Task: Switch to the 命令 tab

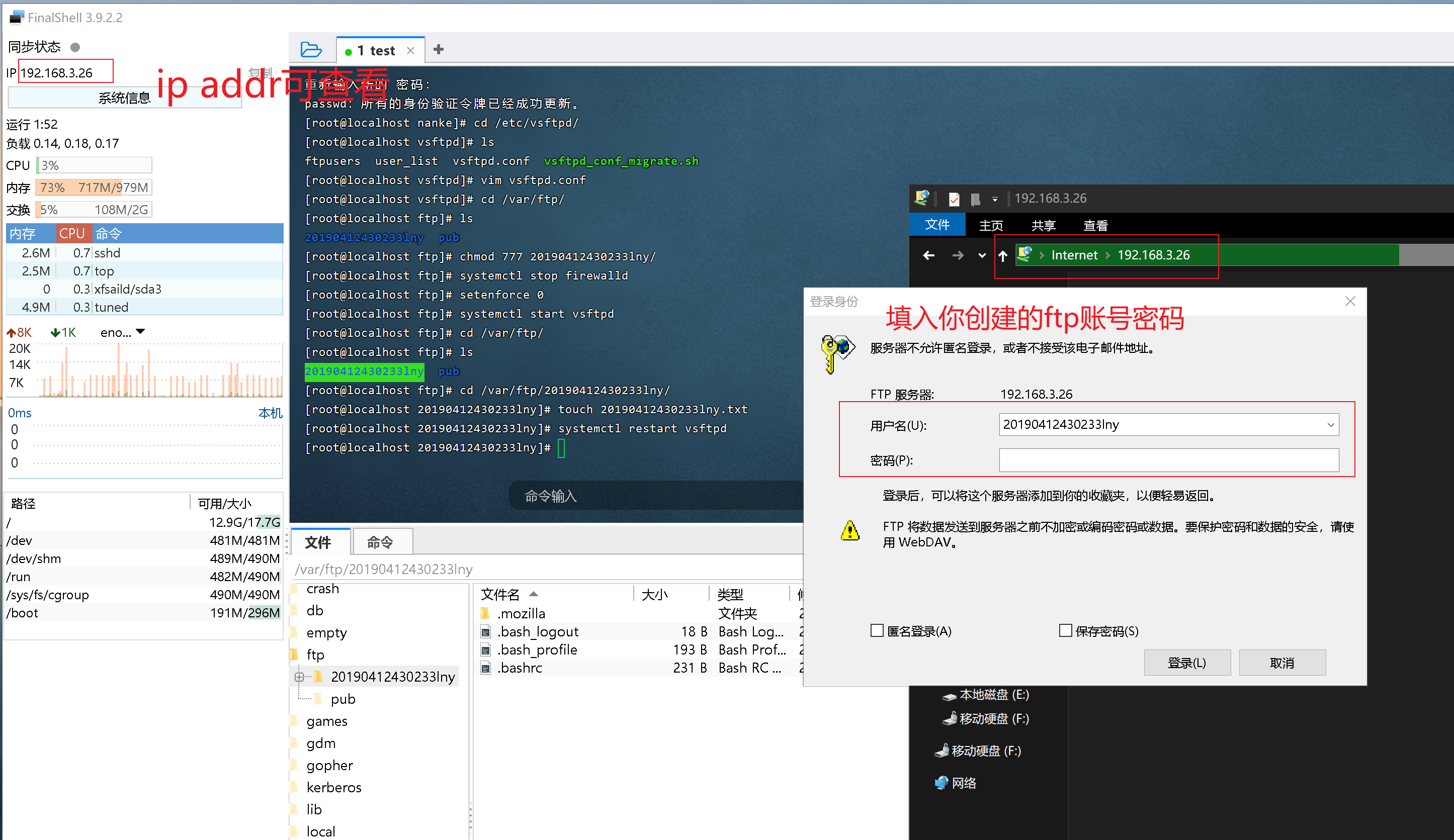Action: [x=380, y=542]
